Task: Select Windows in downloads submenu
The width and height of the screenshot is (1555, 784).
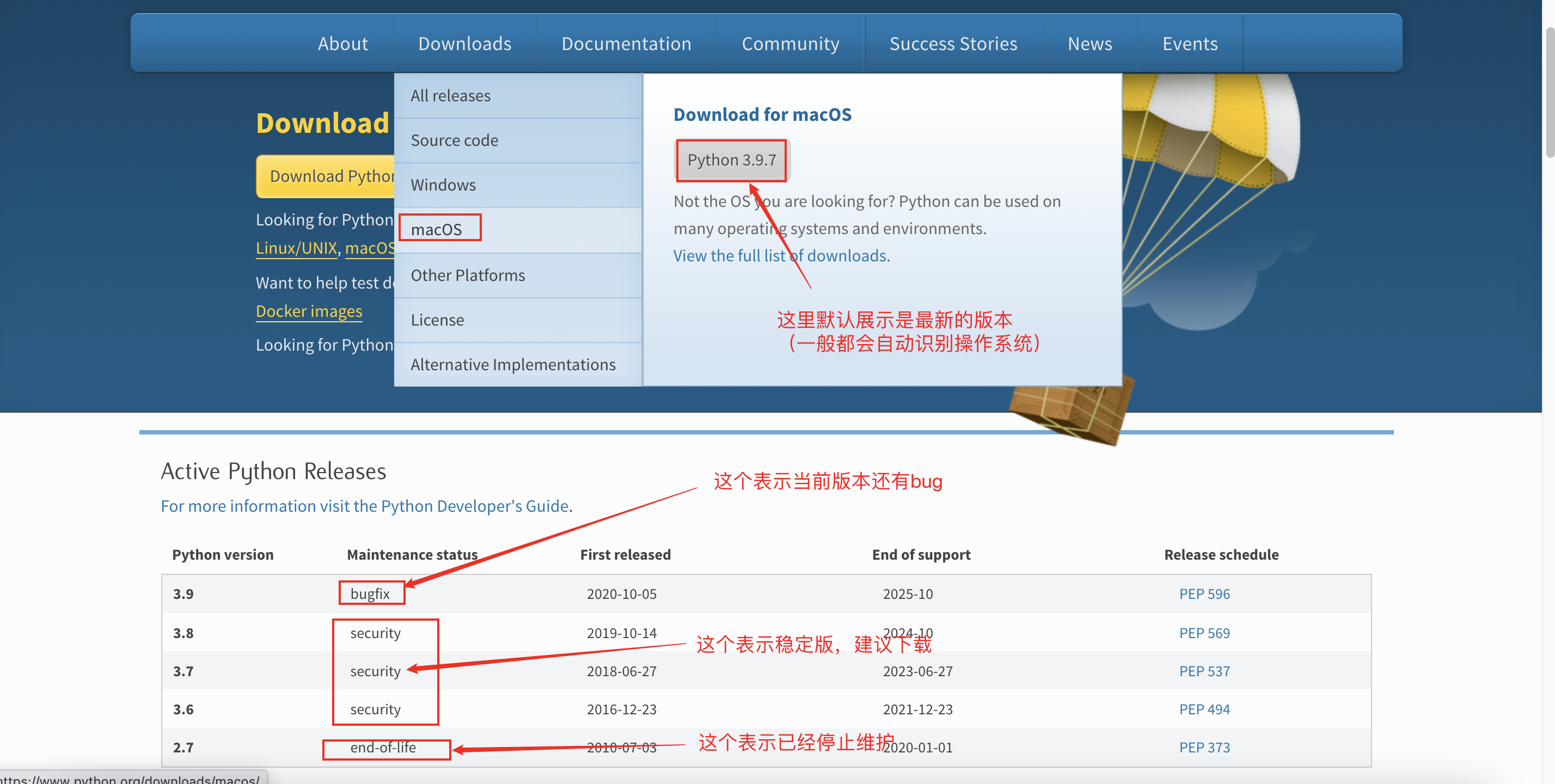Action: coord(443,185)
